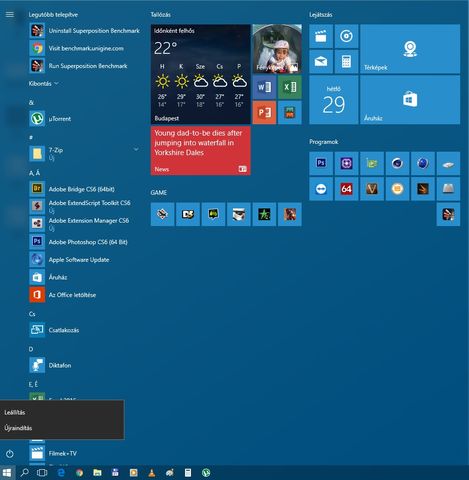
Task: Open the brown V tile in Programok
Action: 372,189
